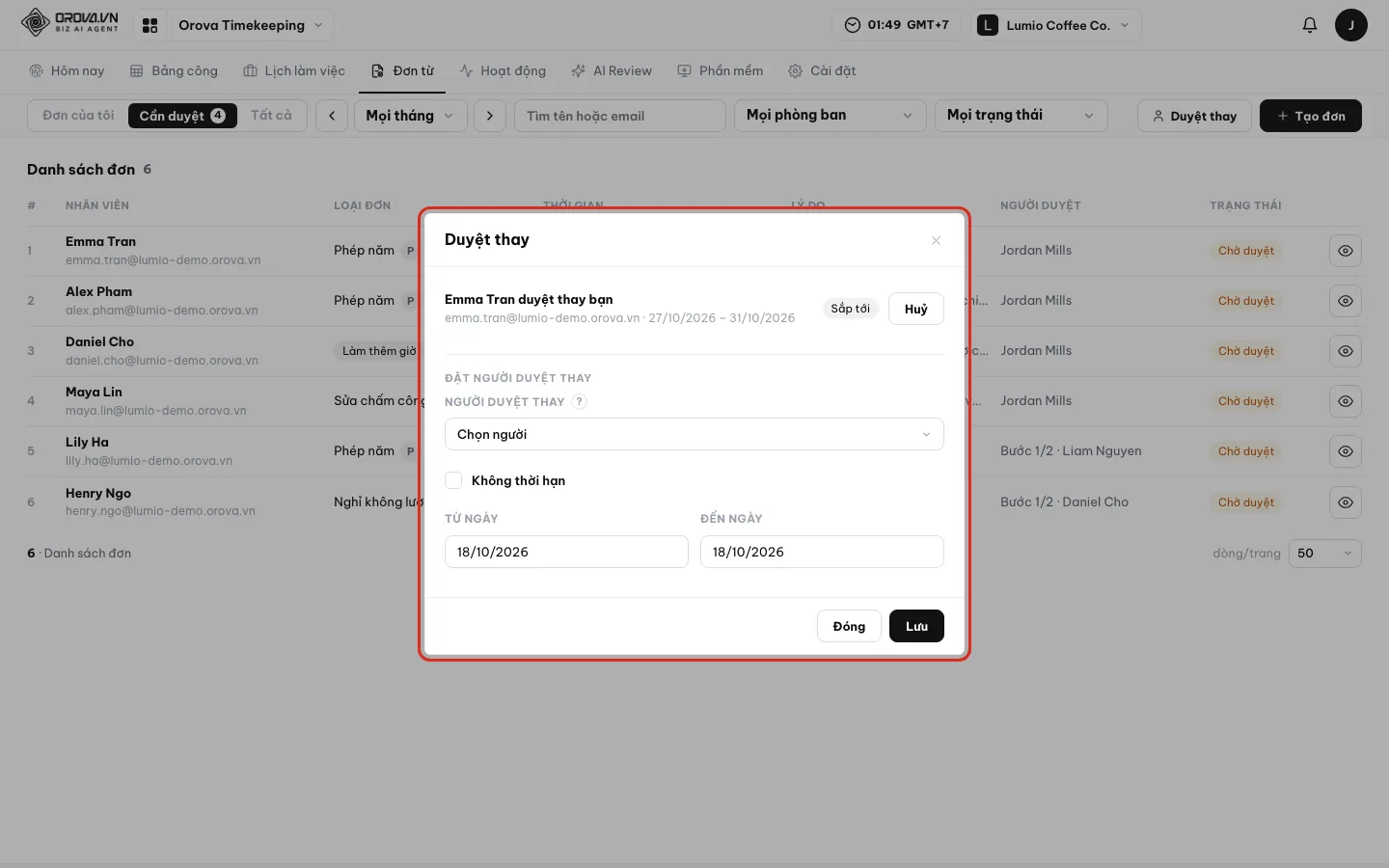View Emma Tran's request details
This screenshot has width=1389, height=868.
click(1346, 251)
